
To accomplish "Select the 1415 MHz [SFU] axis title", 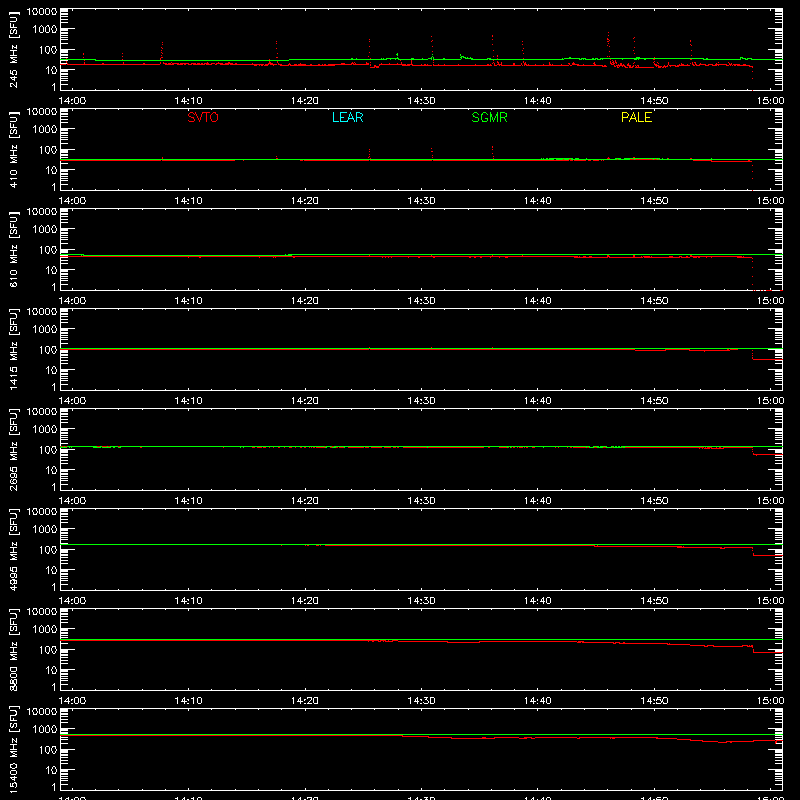I will [x=13, y=349].
